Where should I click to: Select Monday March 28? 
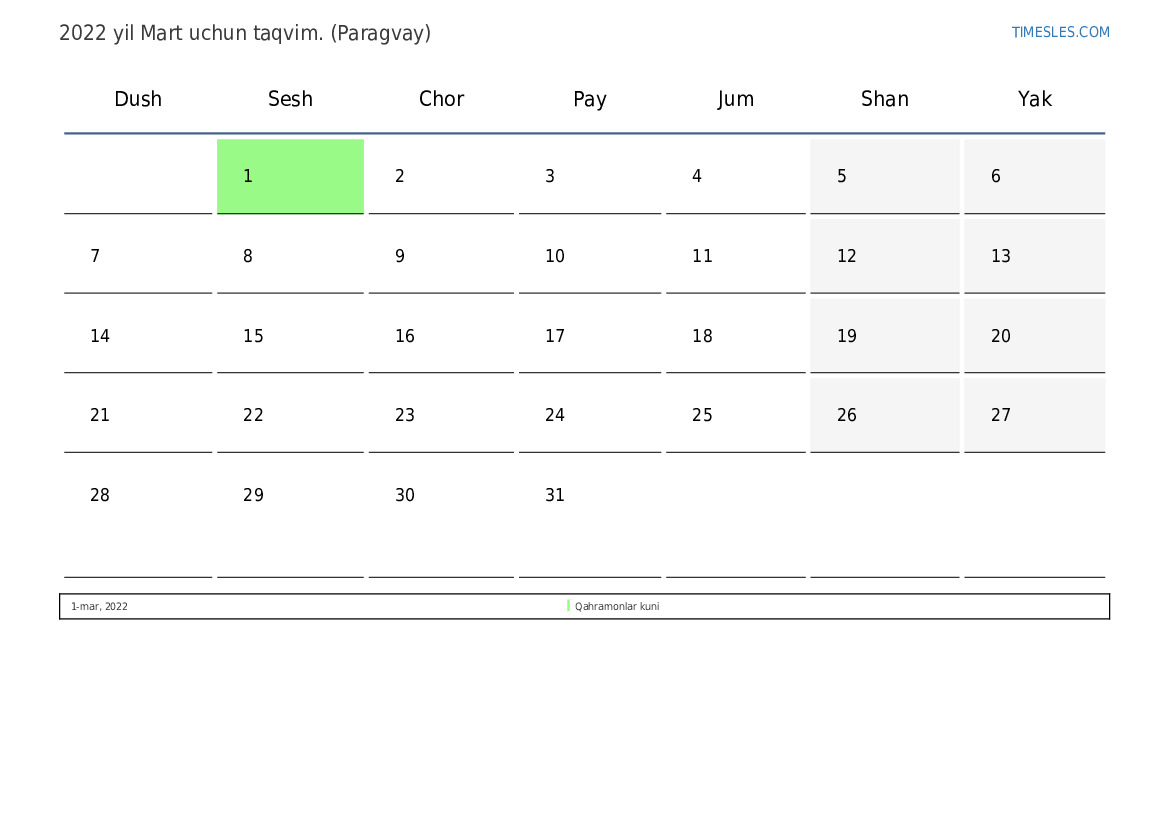pos(138,495)
